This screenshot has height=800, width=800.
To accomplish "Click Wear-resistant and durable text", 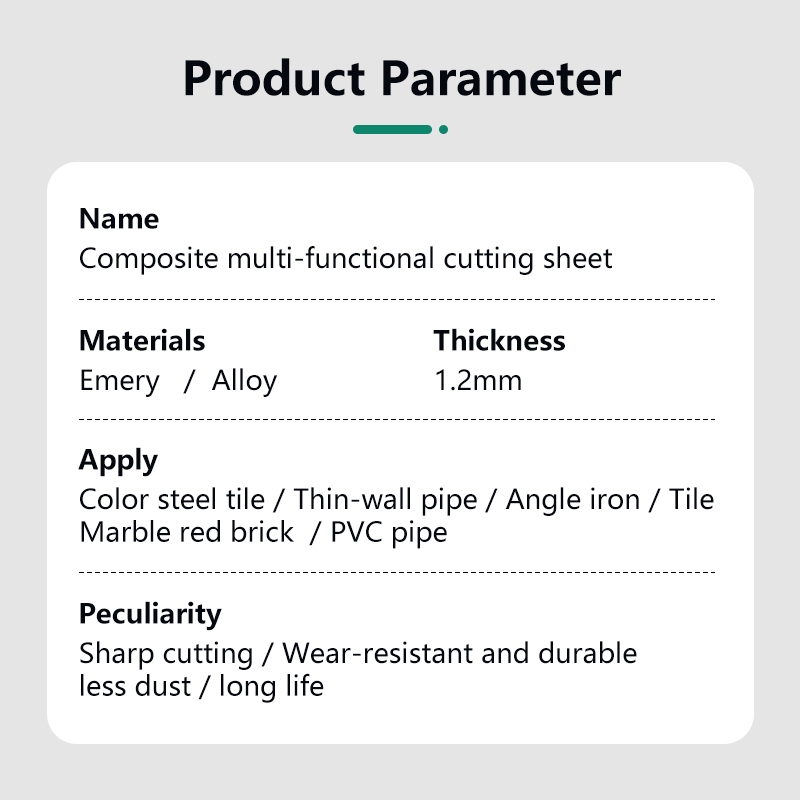I will pyautogui.click(x=460, y=654).
